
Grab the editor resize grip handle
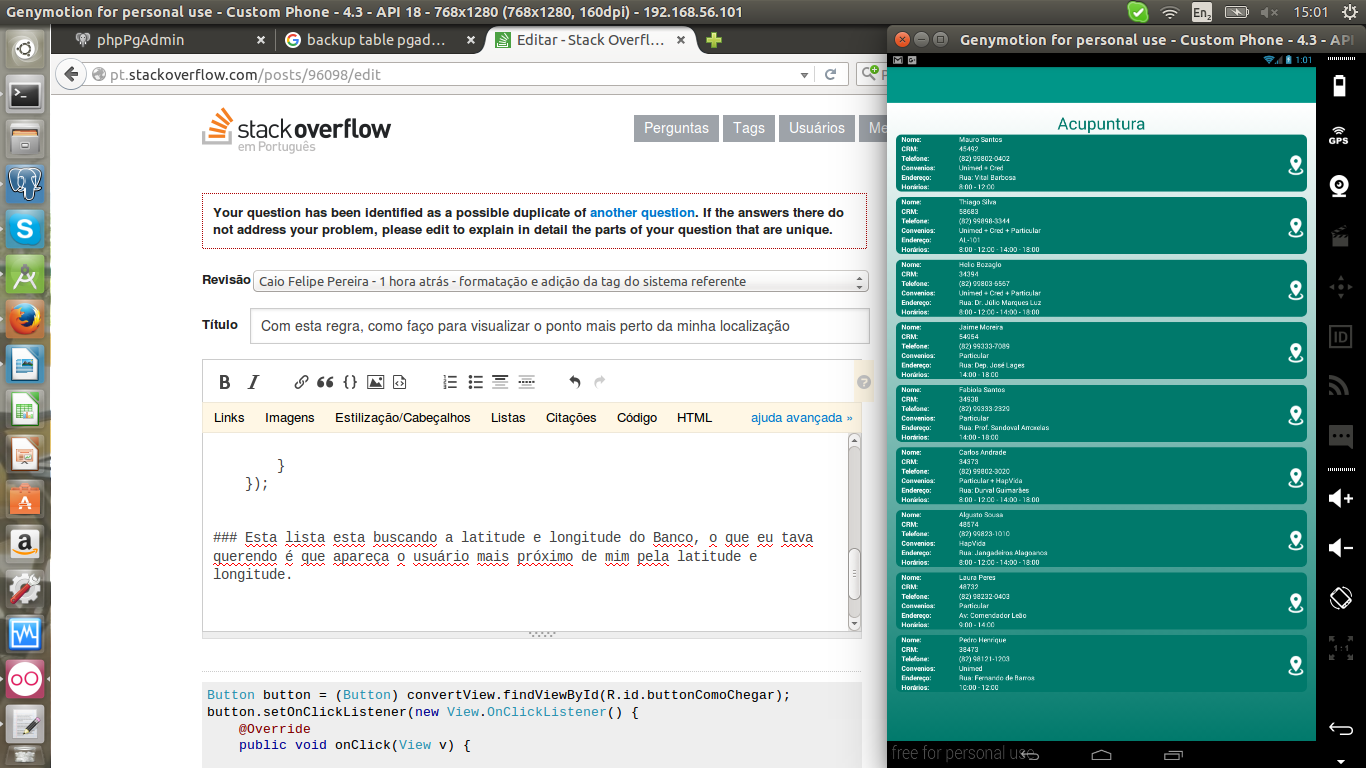[542, 634]
